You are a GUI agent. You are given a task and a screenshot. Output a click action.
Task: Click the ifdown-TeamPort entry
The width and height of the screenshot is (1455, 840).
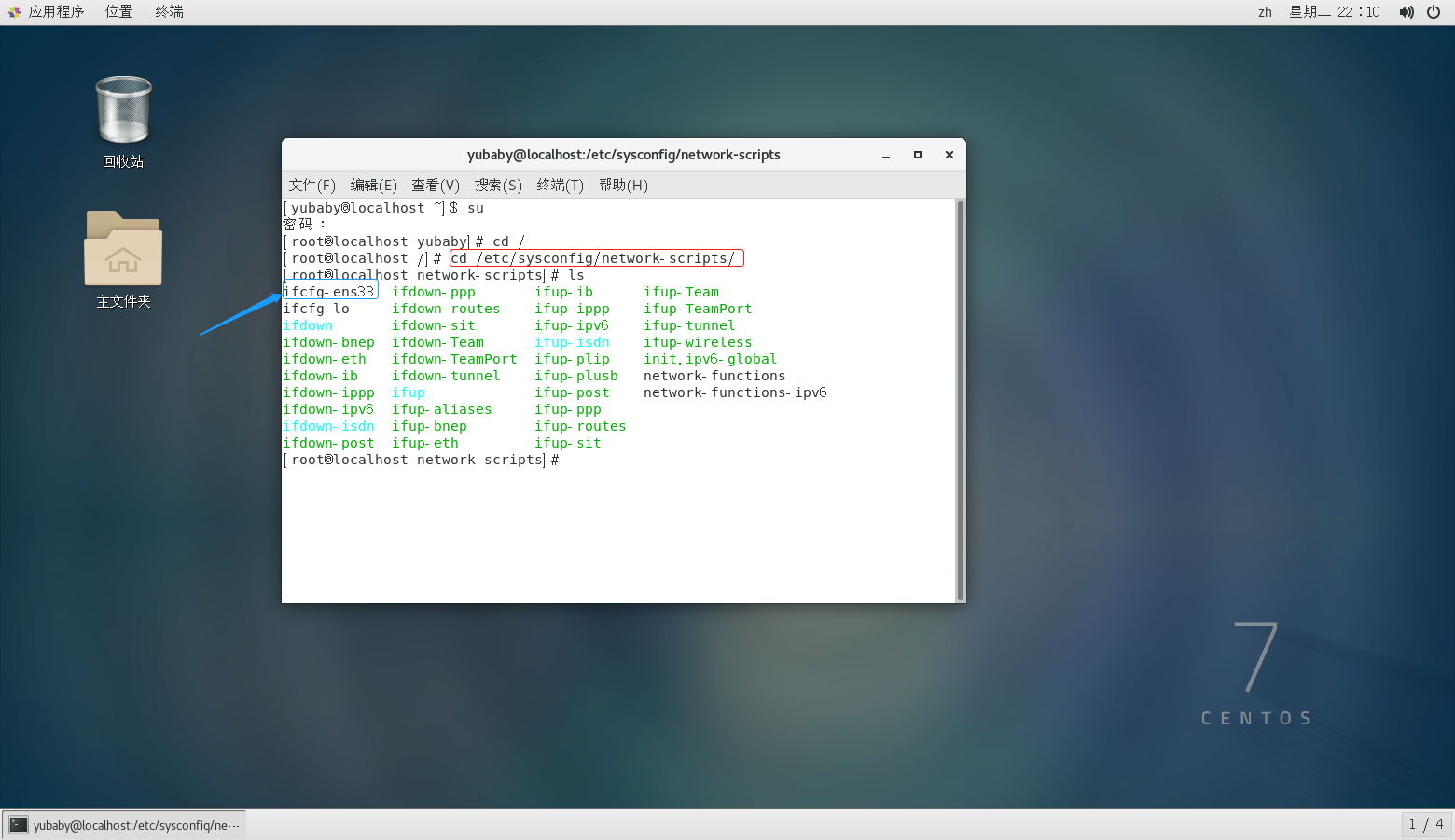click(454, 359)
